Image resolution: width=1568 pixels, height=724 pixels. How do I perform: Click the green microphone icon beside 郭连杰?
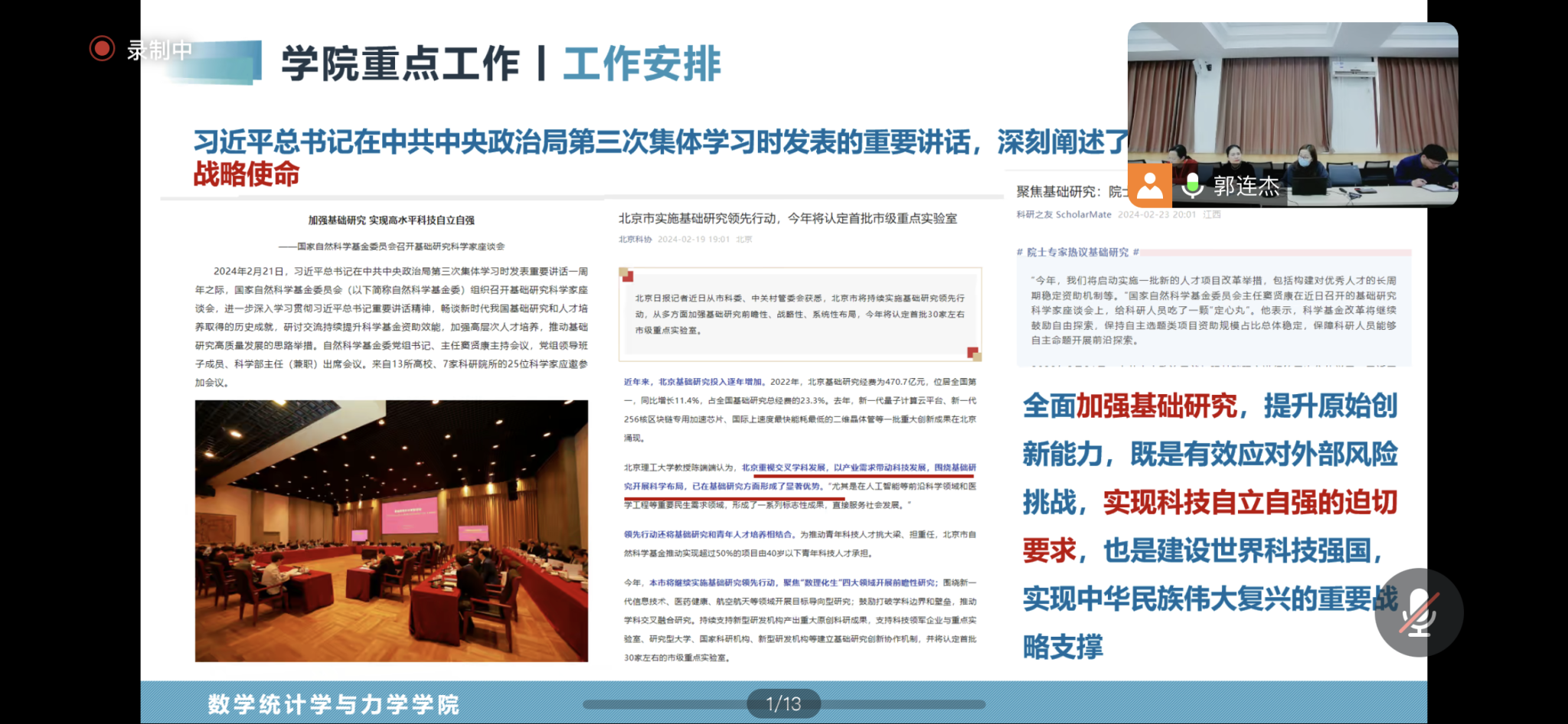tap(1191, 186)
